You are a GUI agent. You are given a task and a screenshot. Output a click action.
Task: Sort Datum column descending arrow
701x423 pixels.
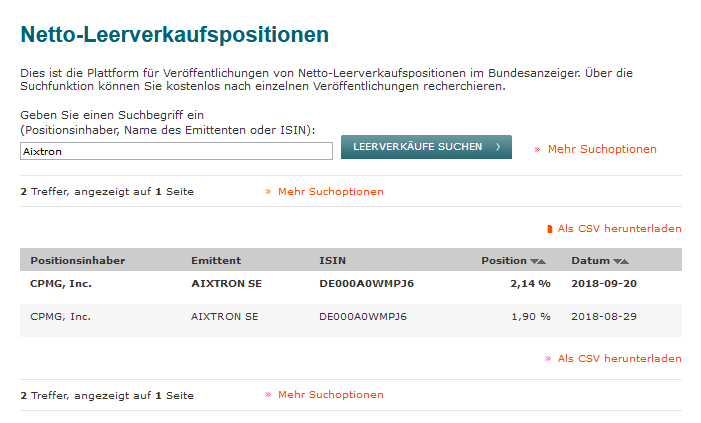616,262
